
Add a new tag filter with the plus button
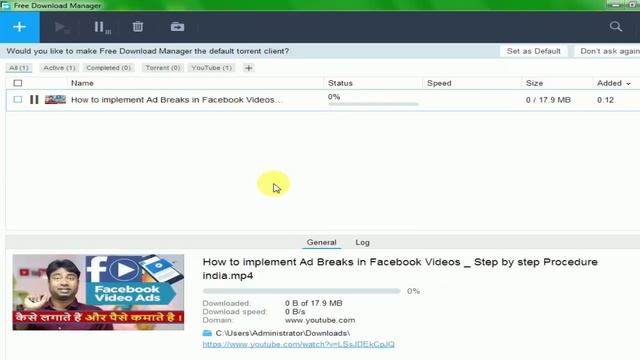pos(249,68)
